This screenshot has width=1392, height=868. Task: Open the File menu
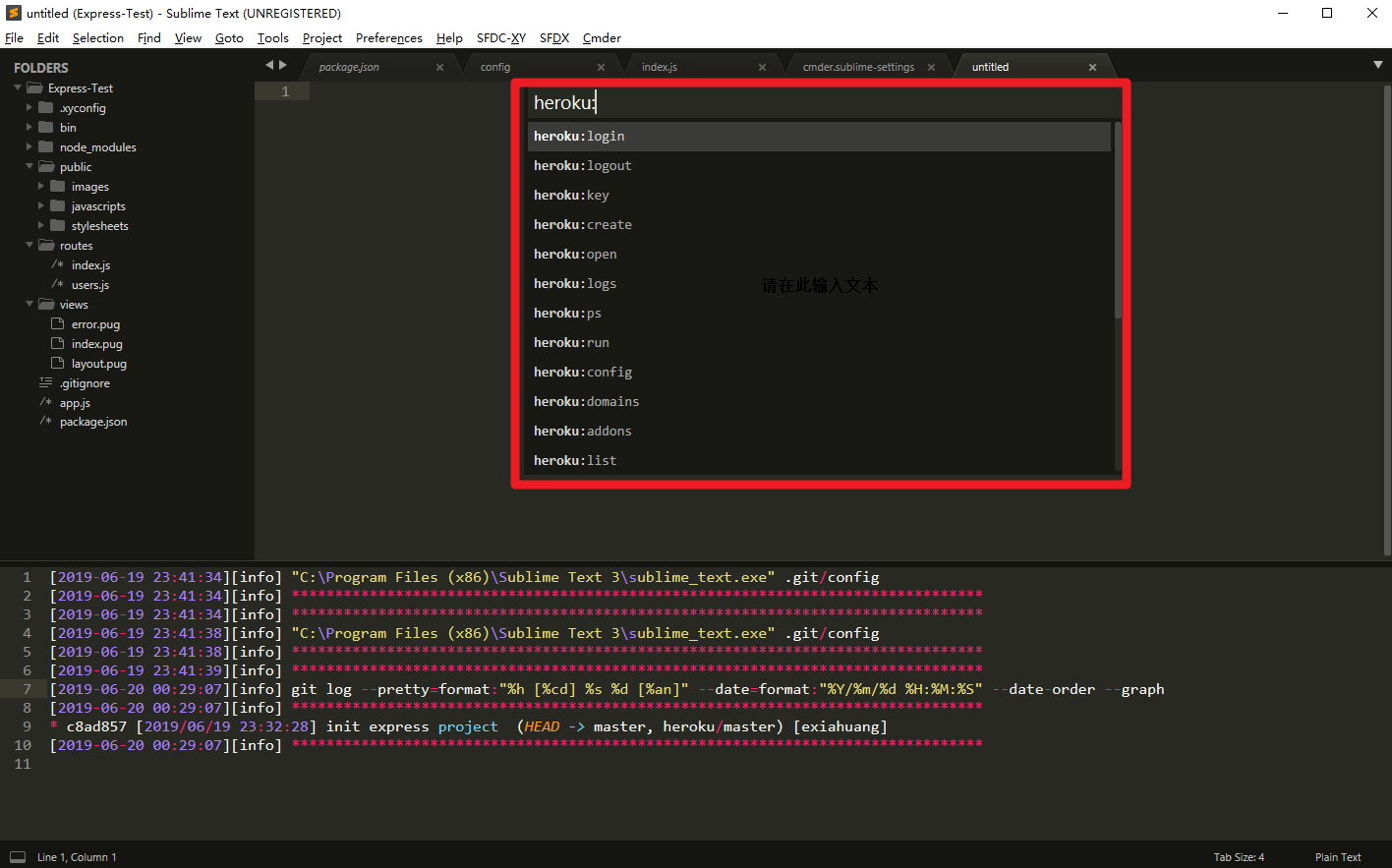pos(14,37)
